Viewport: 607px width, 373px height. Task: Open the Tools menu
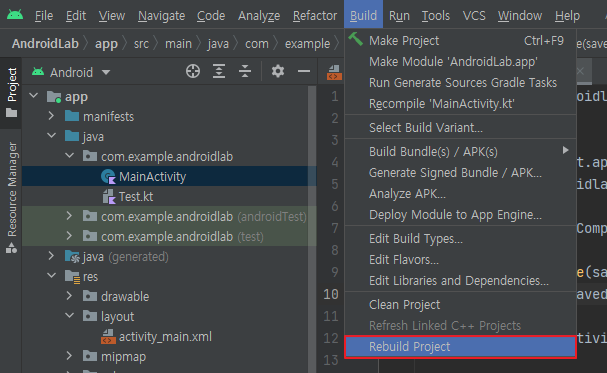point(436,16)
